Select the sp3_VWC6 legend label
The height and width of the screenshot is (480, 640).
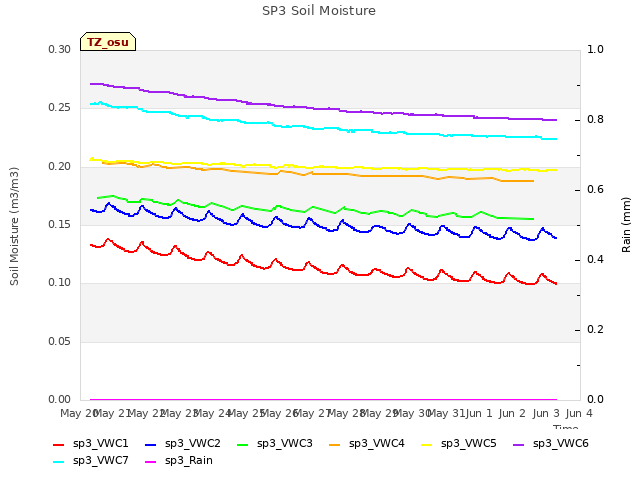560,444
